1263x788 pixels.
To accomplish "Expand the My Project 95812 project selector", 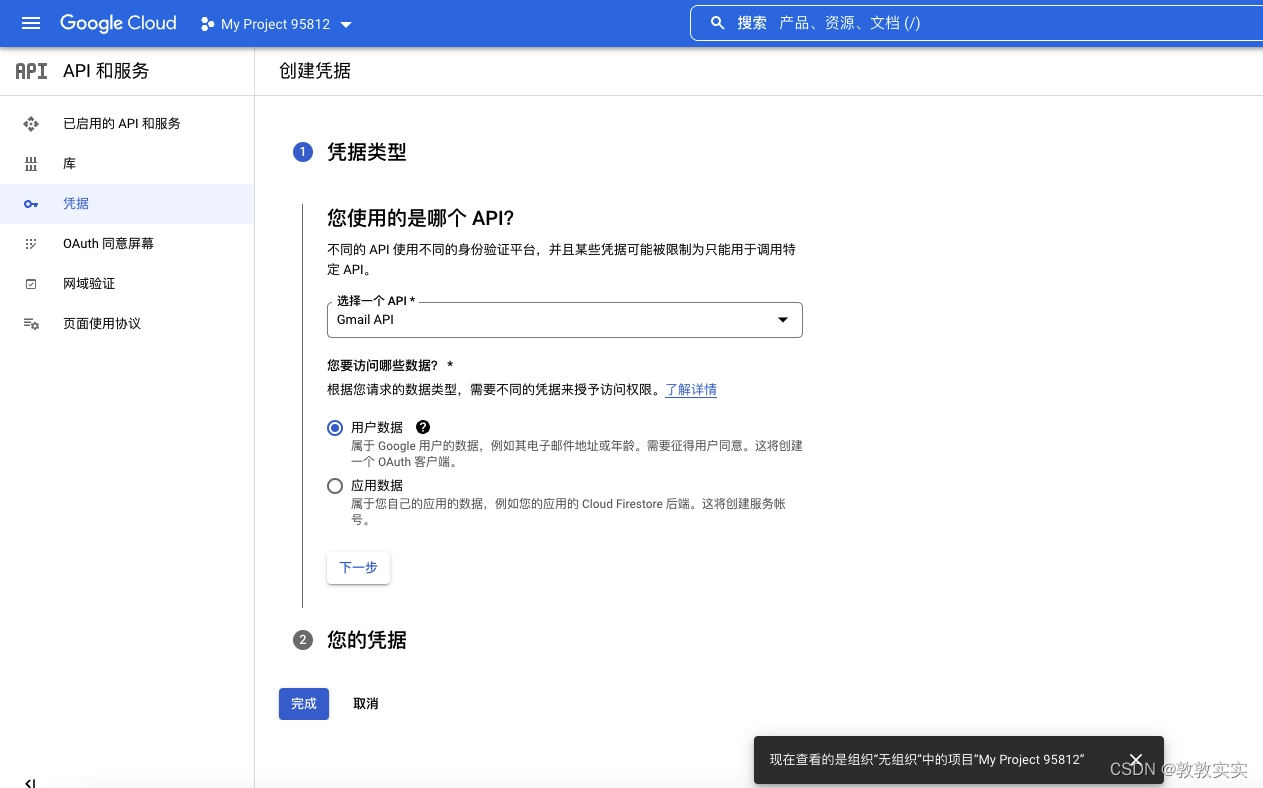I will (276, 24).
